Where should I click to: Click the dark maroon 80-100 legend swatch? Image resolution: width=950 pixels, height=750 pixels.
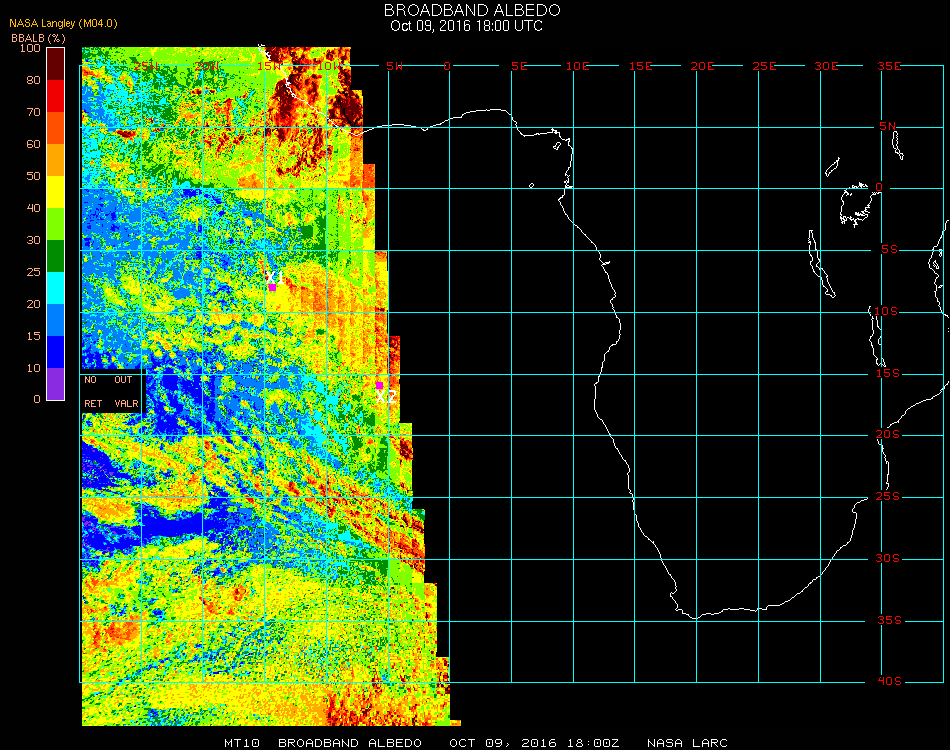tap(56, 64)
